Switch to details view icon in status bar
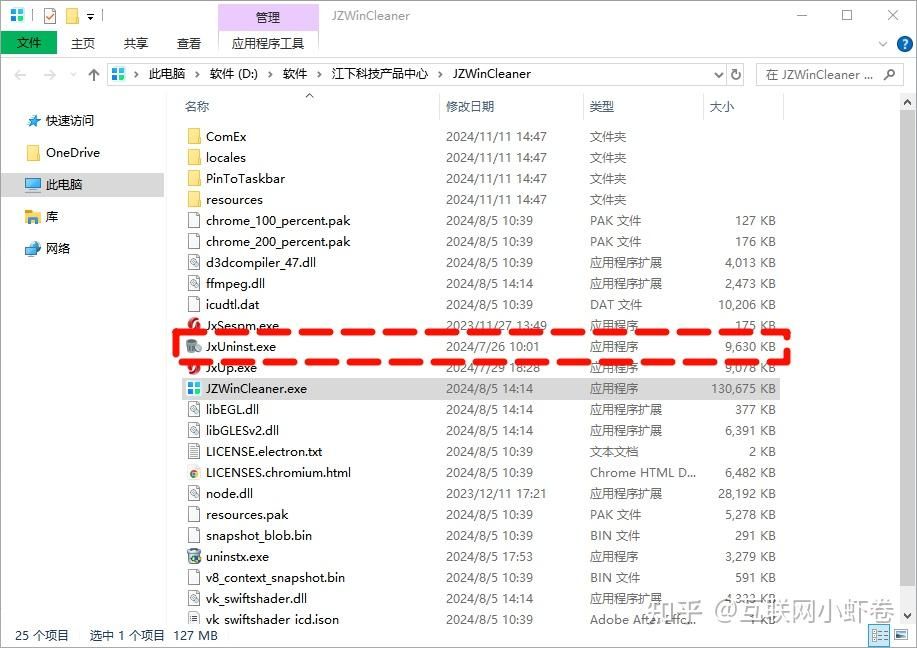 pyautogui.click(x=879, y=635)
